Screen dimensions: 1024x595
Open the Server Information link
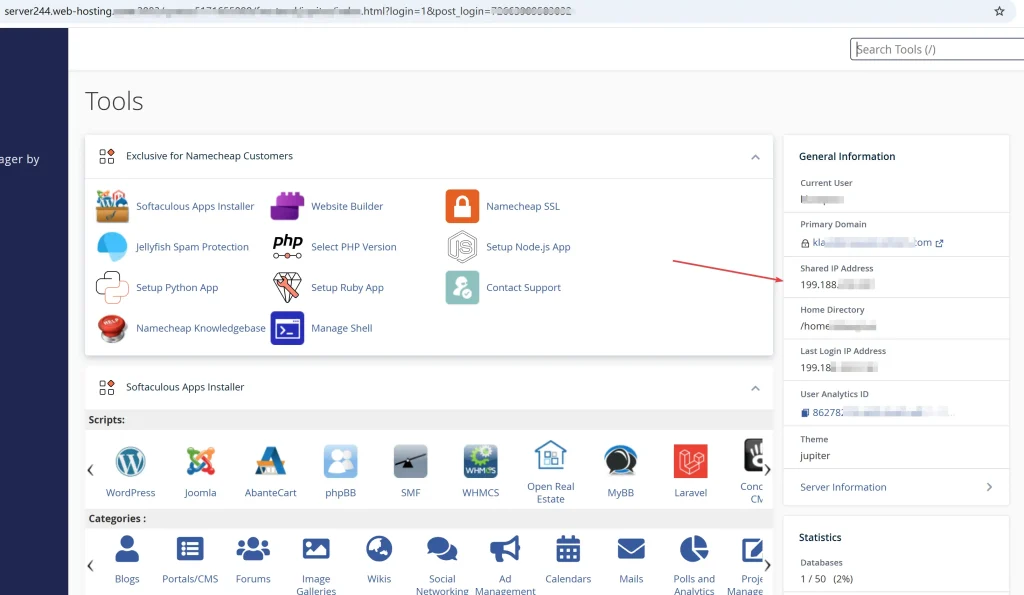843,487
